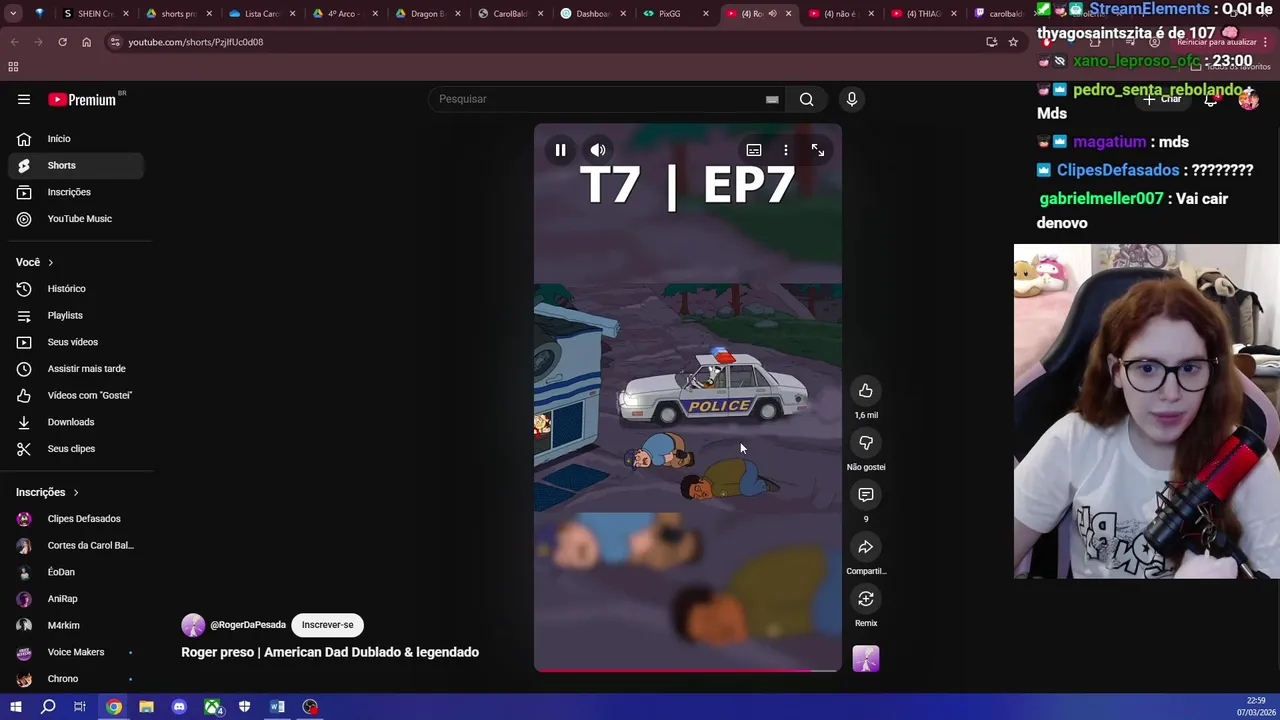Switch to the Dashboard browser tab

(594, 14)
